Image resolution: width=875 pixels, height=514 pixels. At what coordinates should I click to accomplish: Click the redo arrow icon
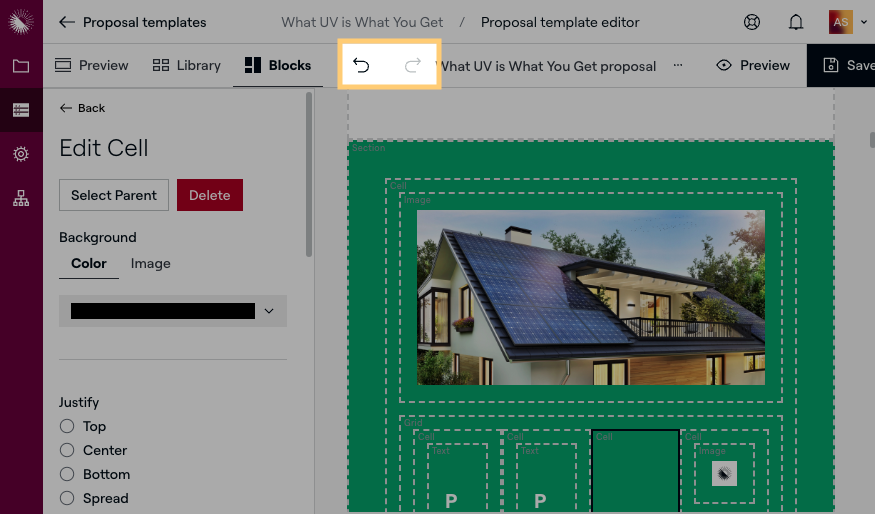pyautogui.click(x=412, y=66)
